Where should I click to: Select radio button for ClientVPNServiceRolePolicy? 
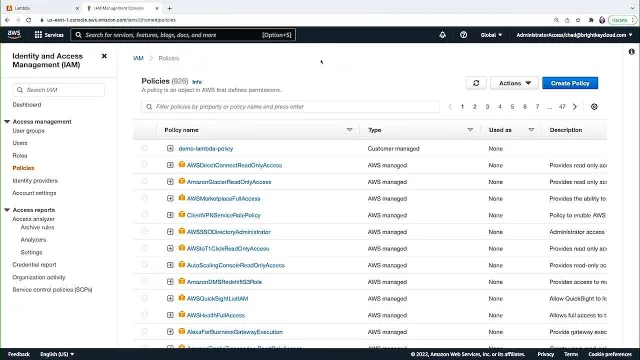144,215
